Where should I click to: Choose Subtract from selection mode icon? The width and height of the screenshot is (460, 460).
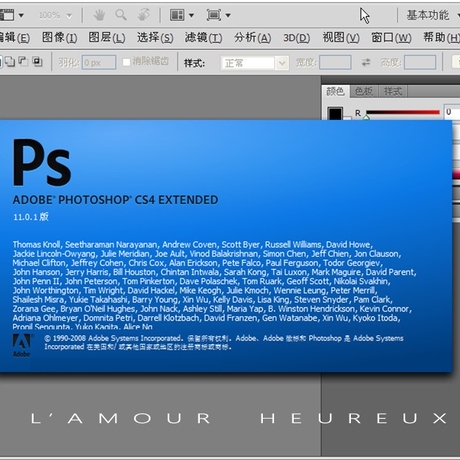click(23, 62)
